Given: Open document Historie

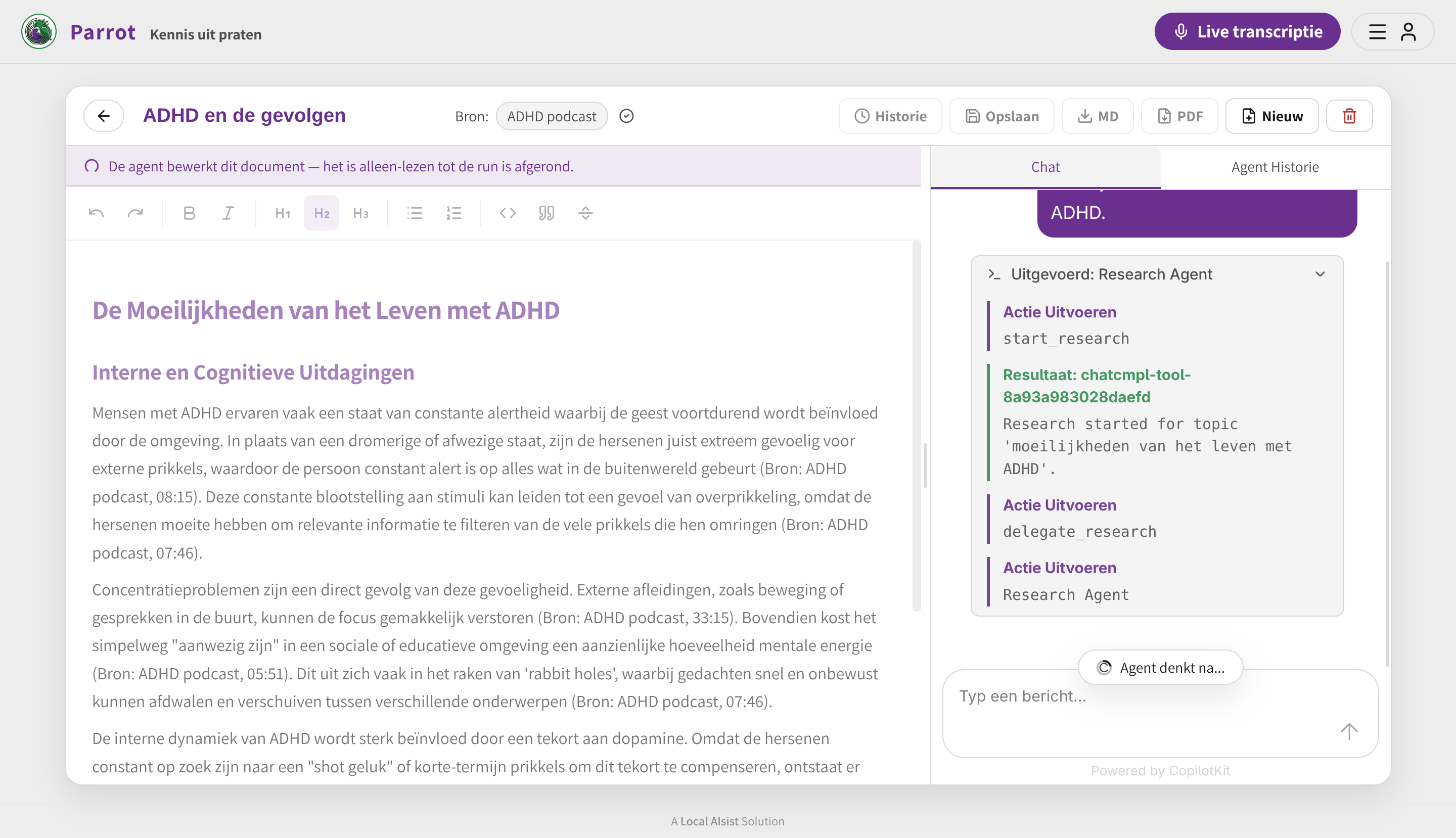Looking at the screenshot, I should [890, 116].
